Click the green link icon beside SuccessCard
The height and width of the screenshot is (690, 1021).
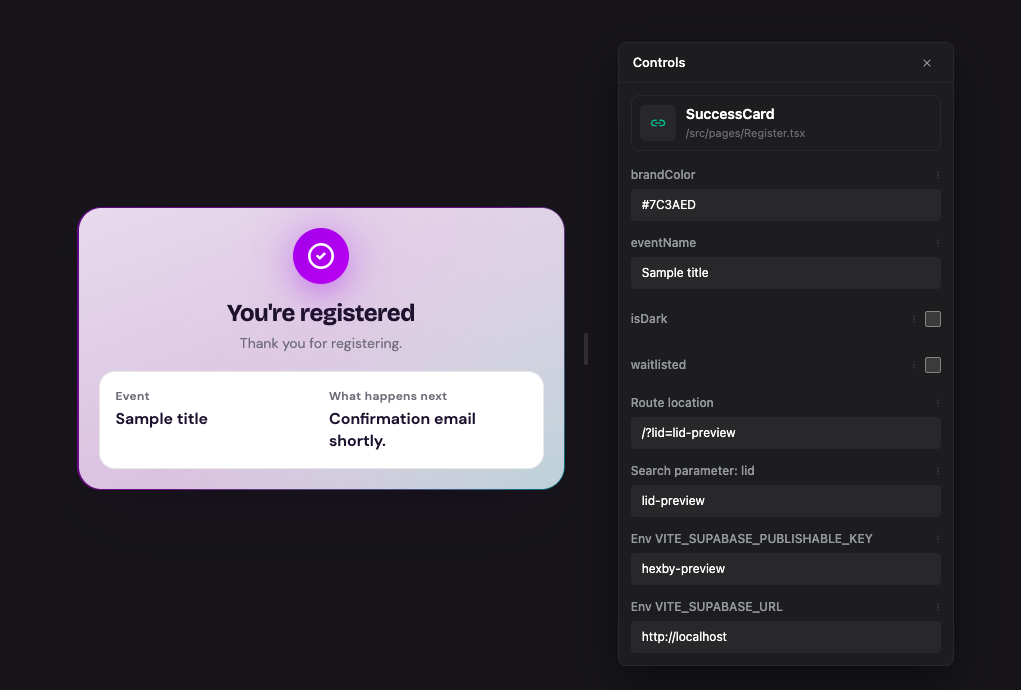click(658, 123)
